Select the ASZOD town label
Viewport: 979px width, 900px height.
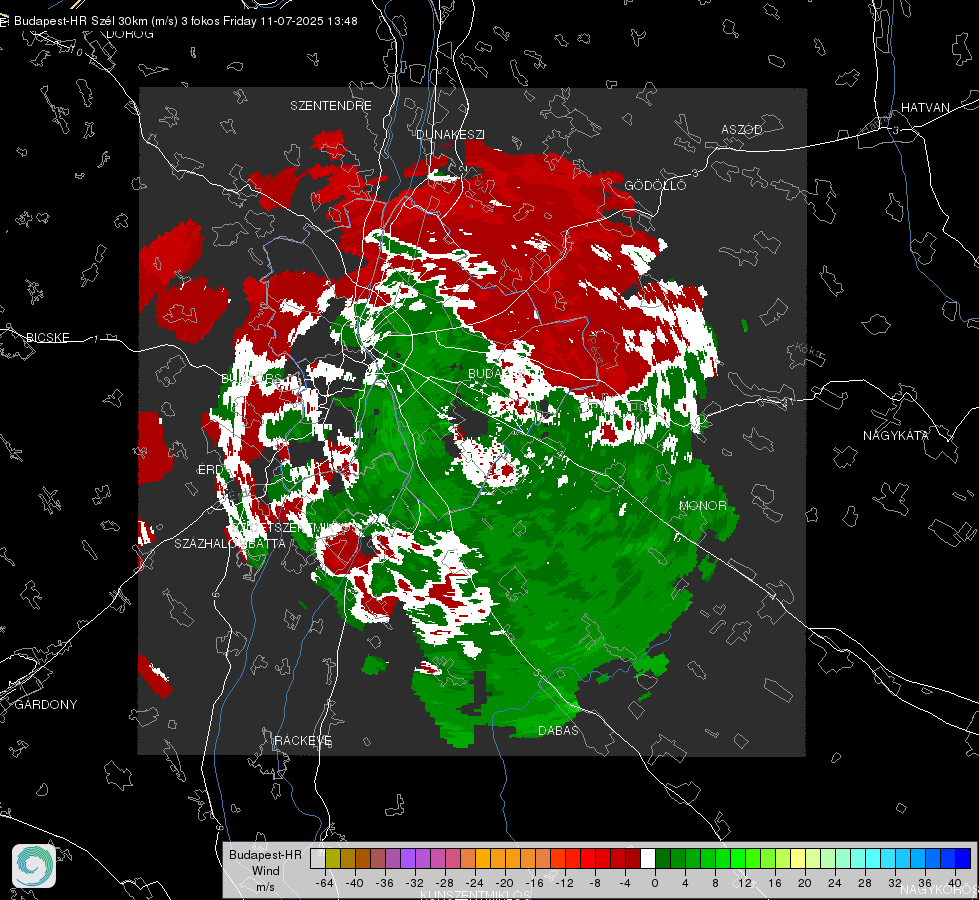click(x=742, y=130)
